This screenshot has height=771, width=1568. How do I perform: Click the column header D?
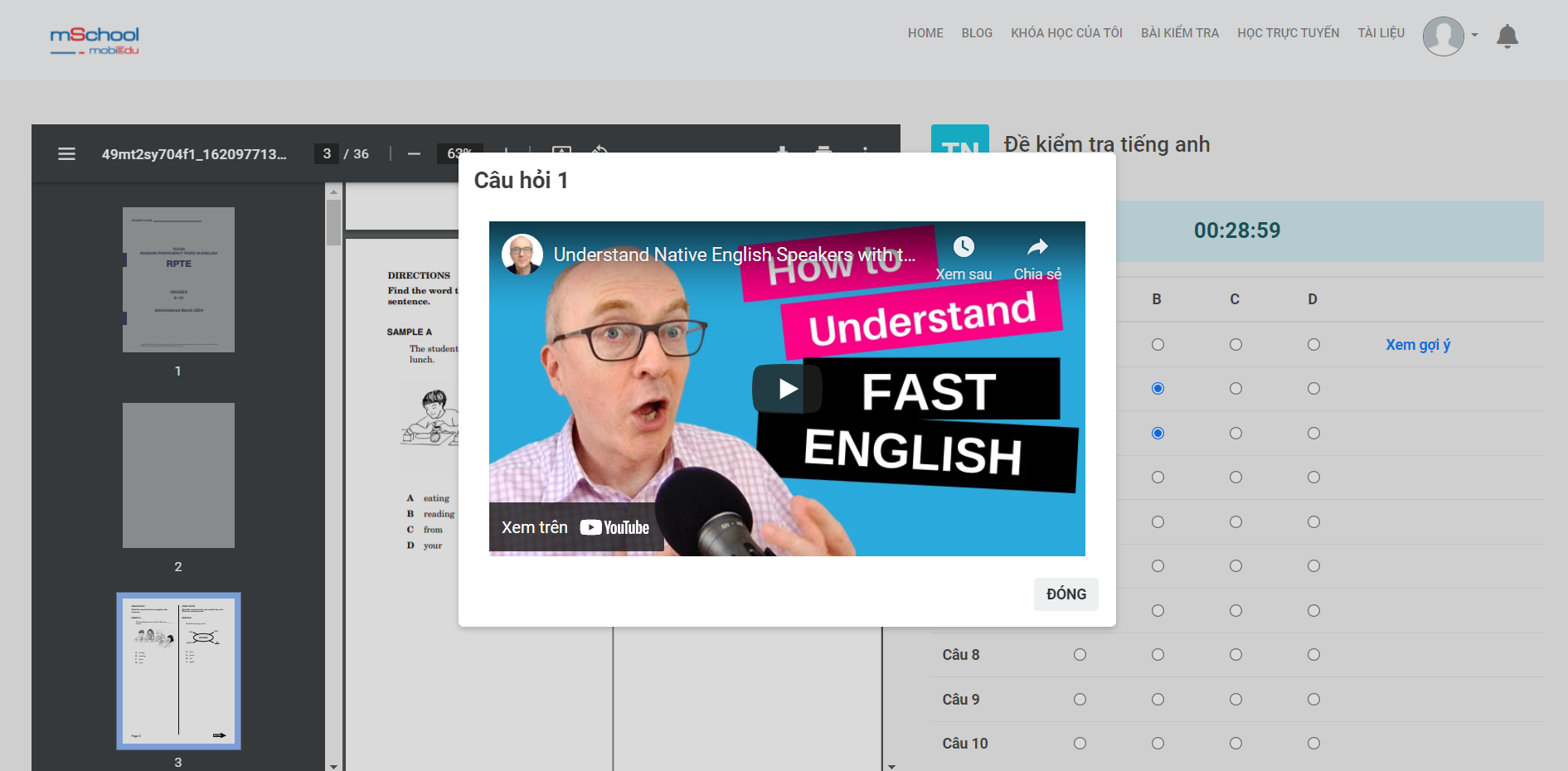click(1313, 299)
